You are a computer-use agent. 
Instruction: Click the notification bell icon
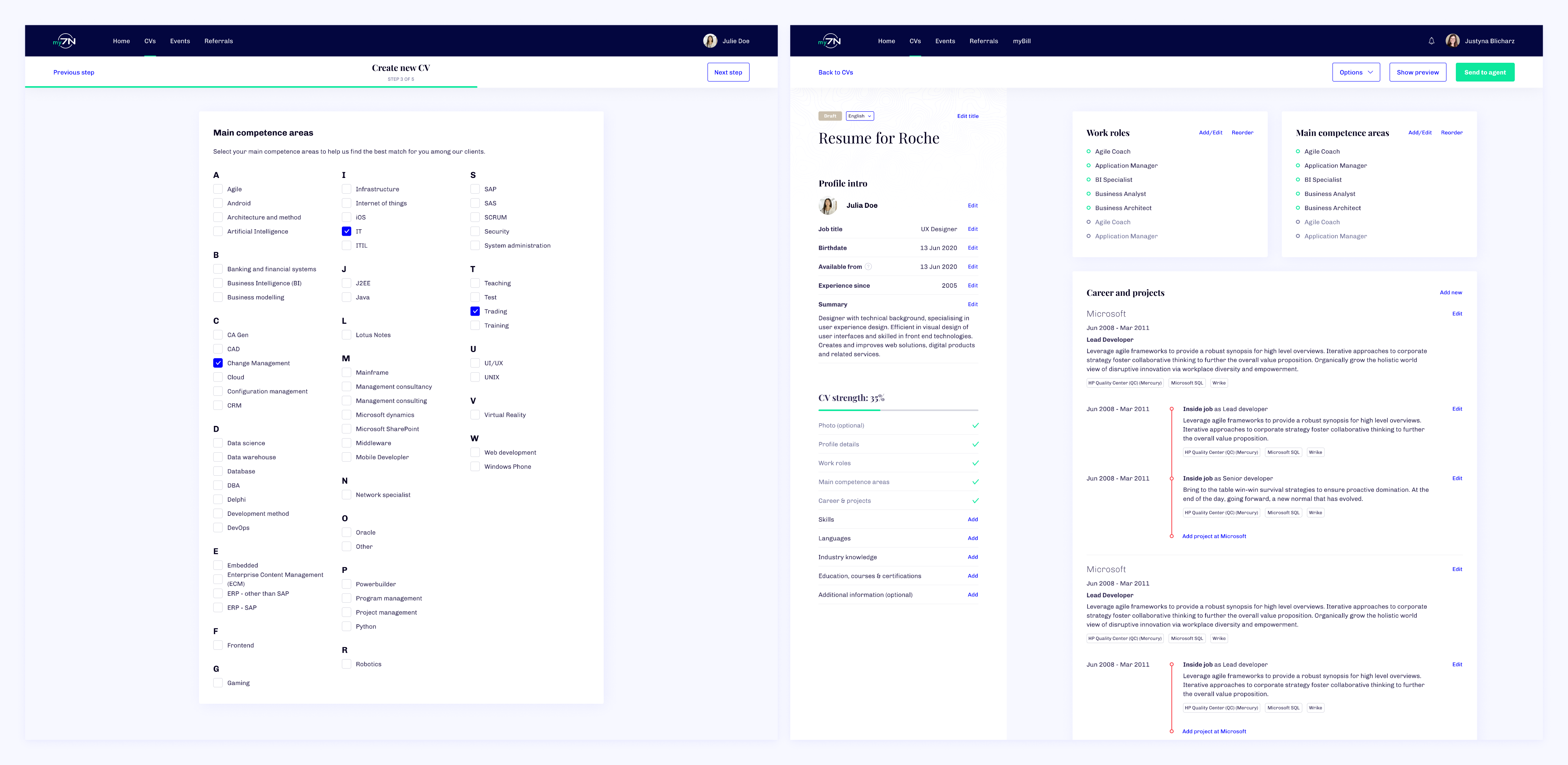(x=1431, y=41)
